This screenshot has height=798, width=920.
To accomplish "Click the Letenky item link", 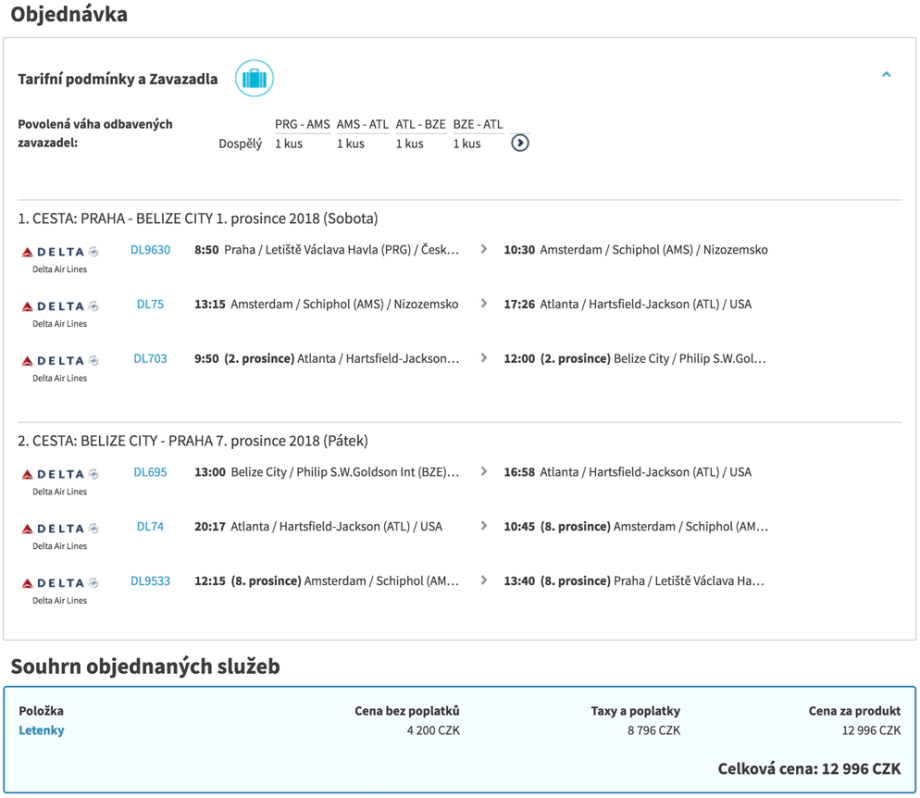I will 41,730.
